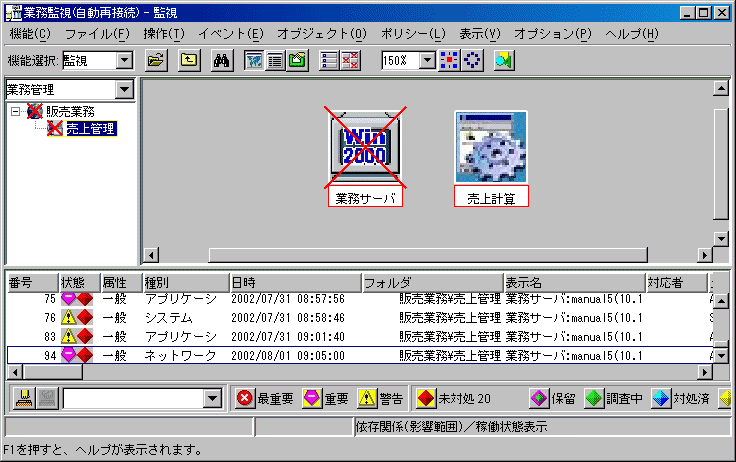Click the greyed-out icon left of the bottom combo box
Image resolution: width=736 pixels, height=462 pixels.
[47, 399]
